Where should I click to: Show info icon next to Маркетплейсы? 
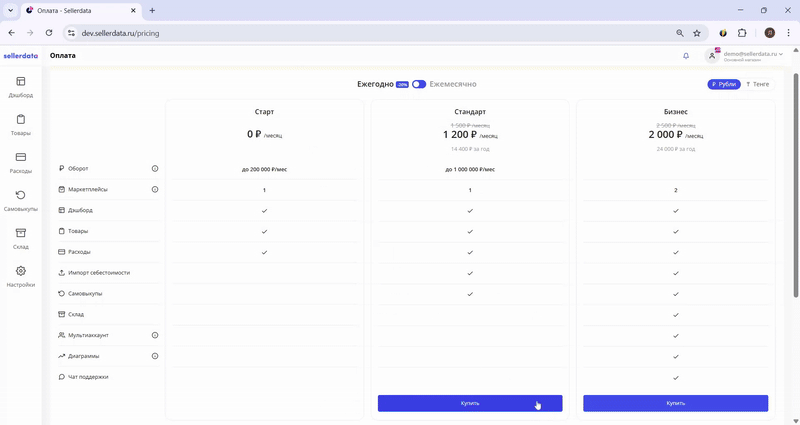tap(155, 190)
